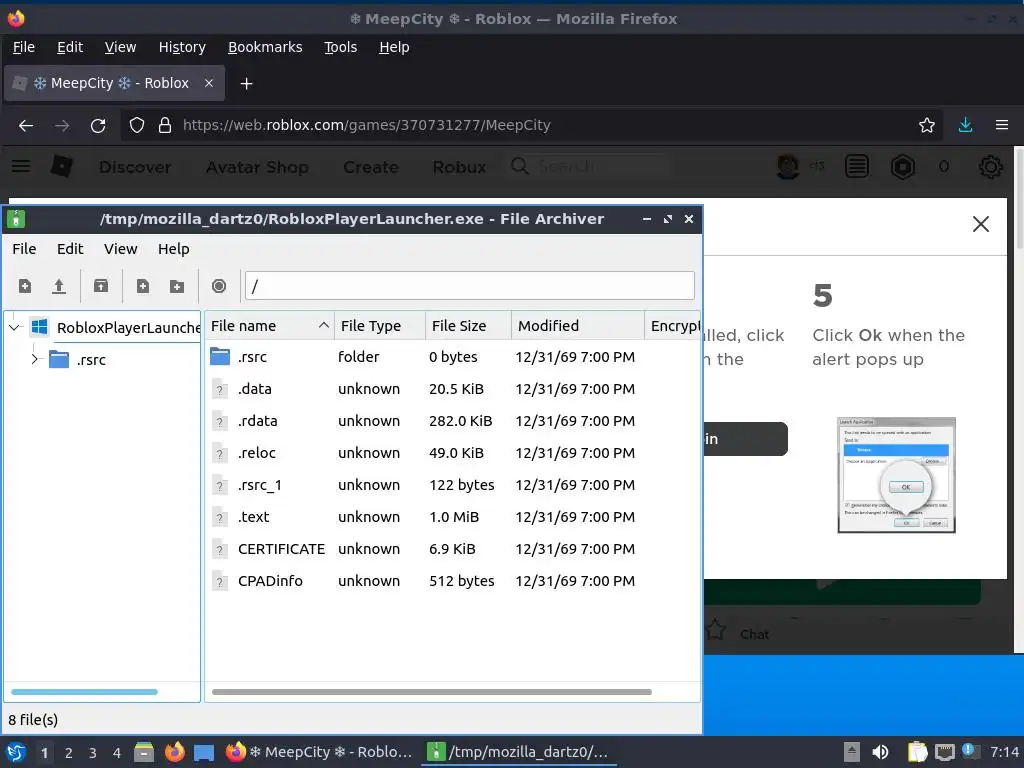Open Firefox Bookmarks menu
The width and height of the screenshot is (1024, 768).
265,47
